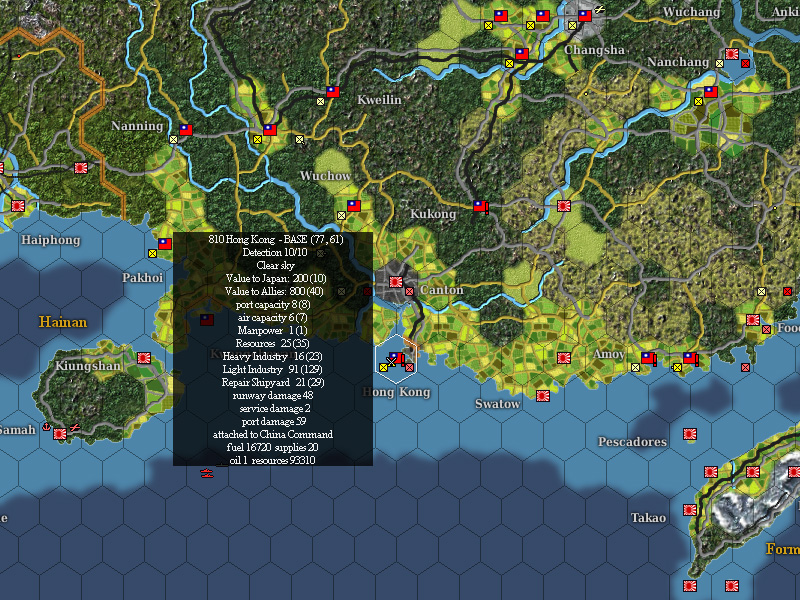
Task: Click the Chinese flag beside Kukong
Action: tap(480, 206)
